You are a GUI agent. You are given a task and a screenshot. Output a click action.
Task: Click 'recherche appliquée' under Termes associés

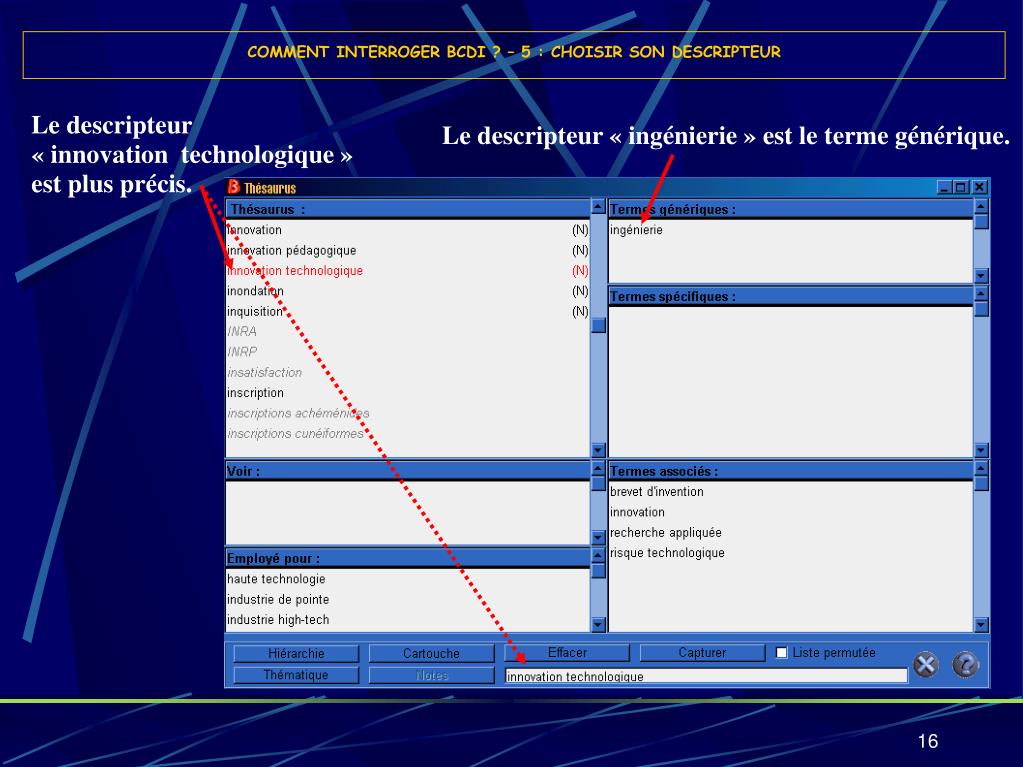pyautogui.click(x=665, y=532)
